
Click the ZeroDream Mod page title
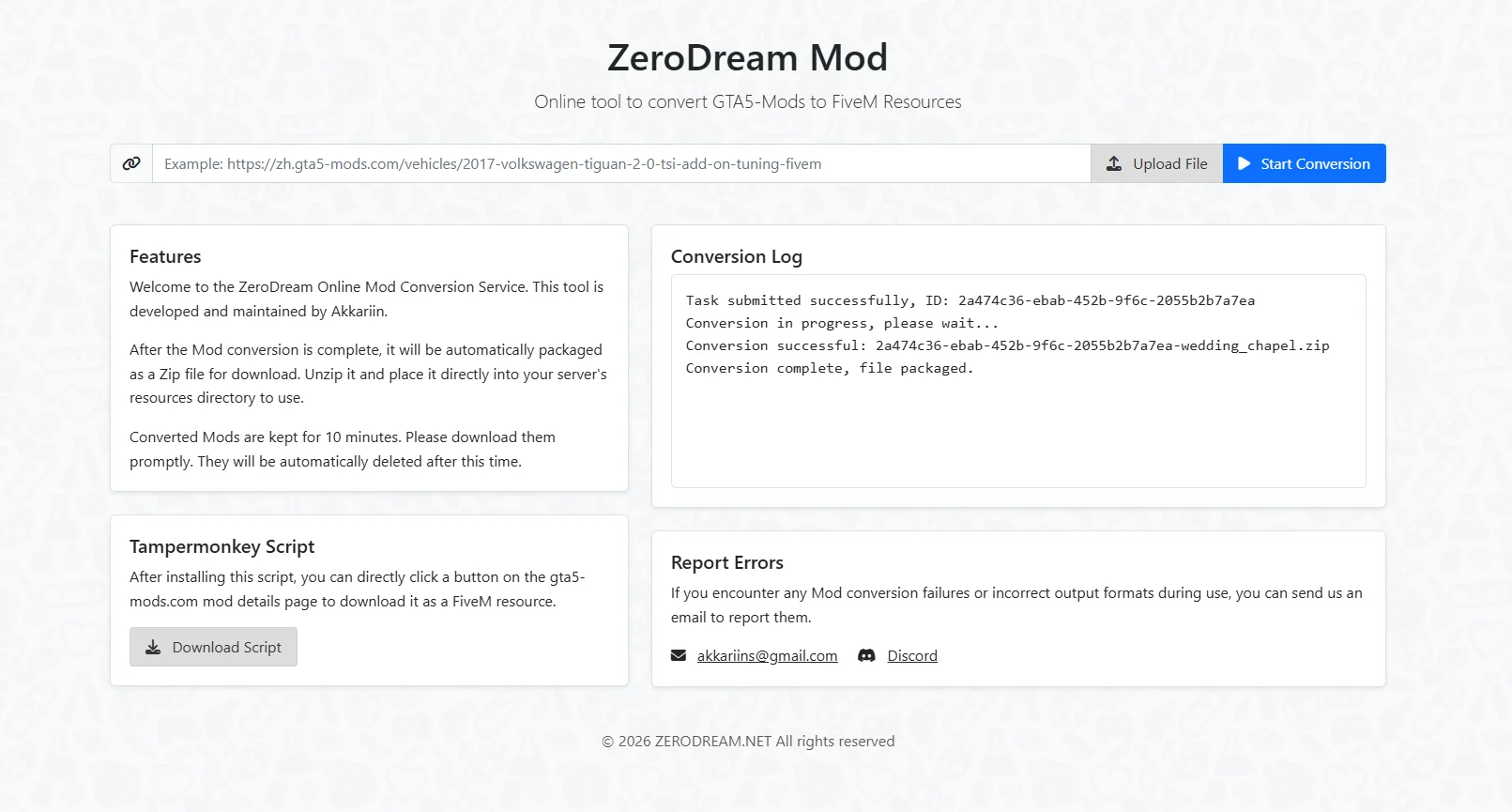tap(747, 58)
